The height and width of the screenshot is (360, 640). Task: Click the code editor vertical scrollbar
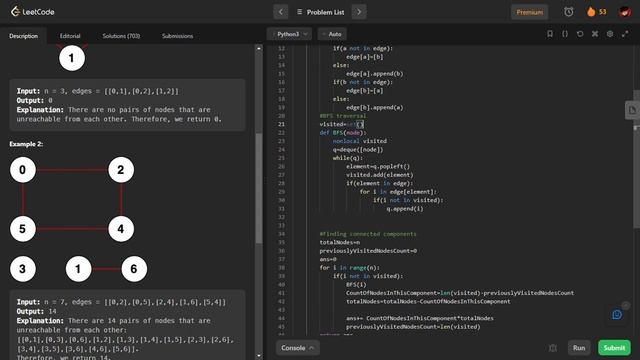point(636,159)
